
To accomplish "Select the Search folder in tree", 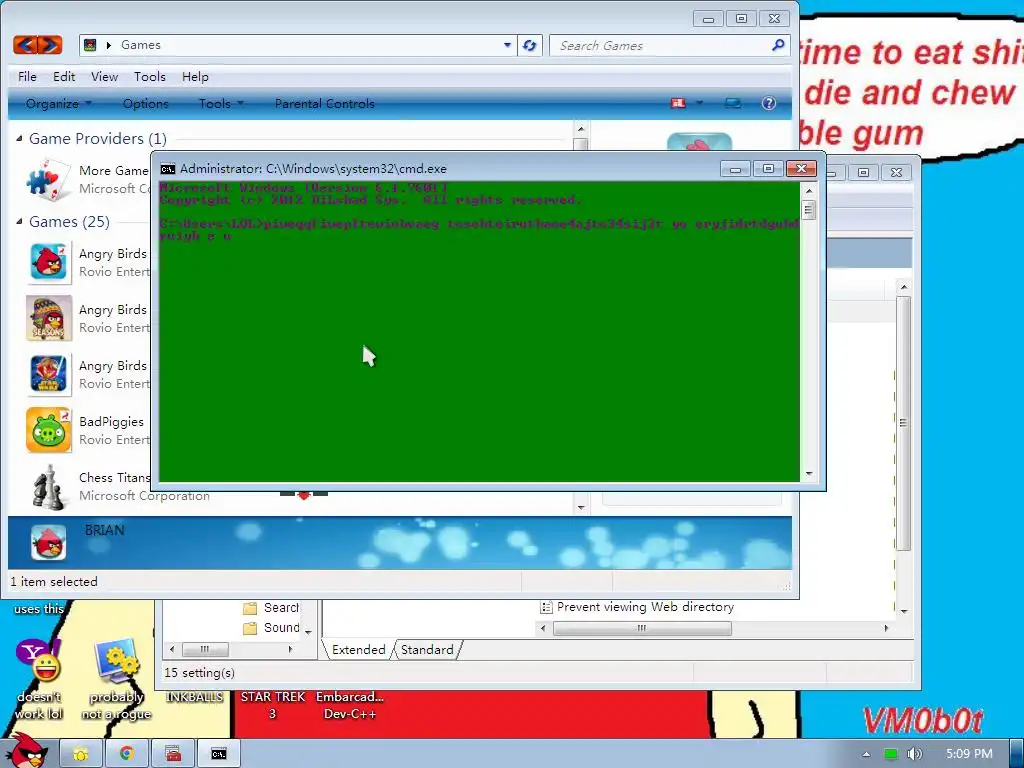I will click(x=271, y=608).
